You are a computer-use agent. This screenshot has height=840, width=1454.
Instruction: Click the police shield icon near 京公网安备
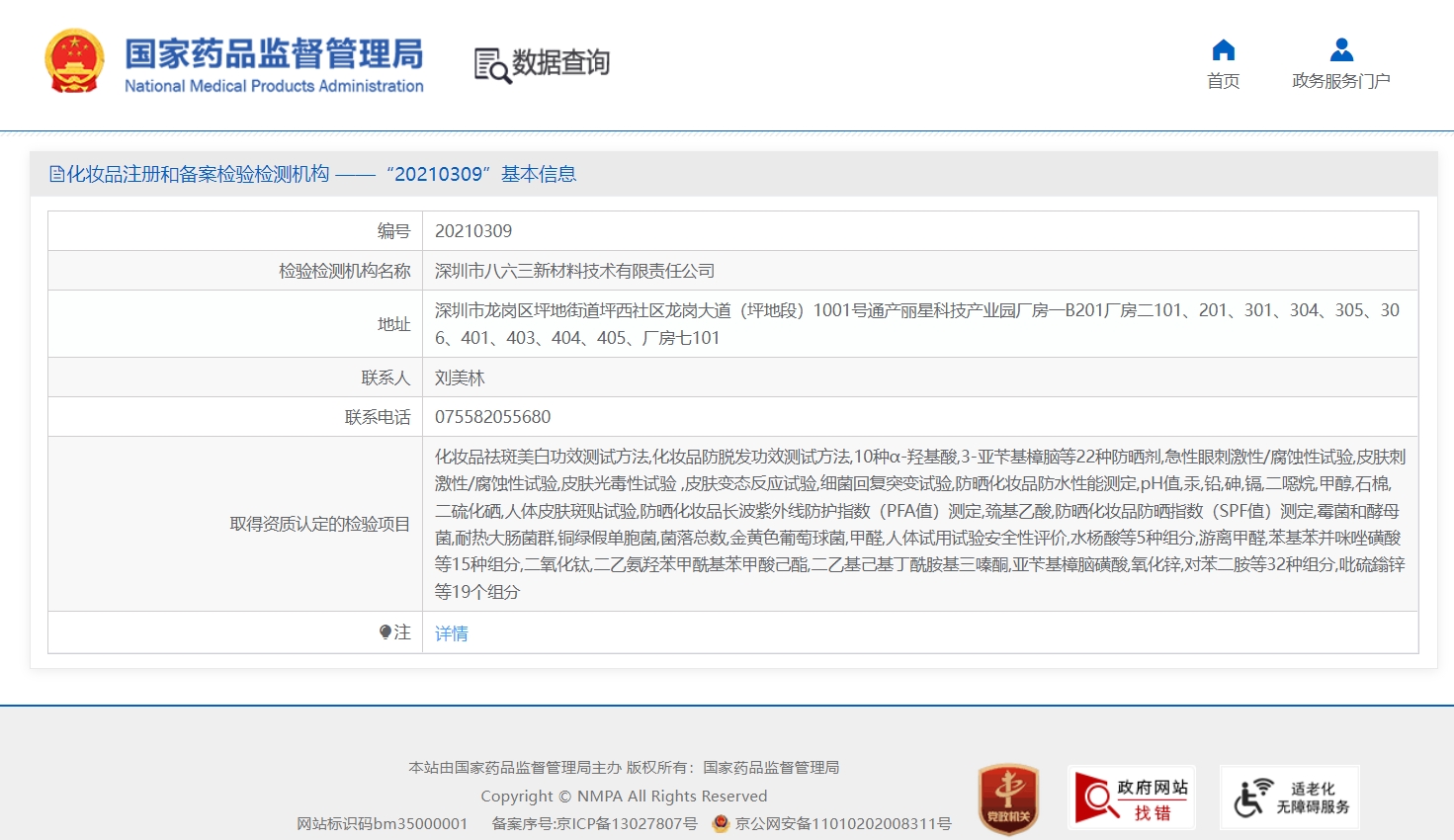(x=721, y=823)
